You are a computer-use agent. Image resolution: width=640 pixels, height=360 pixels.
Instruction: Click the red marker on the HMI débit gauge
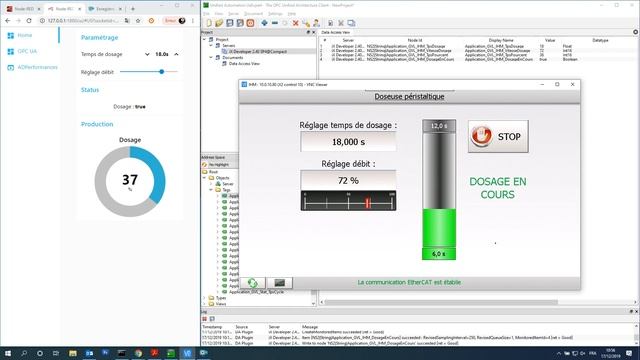(368, 203)
